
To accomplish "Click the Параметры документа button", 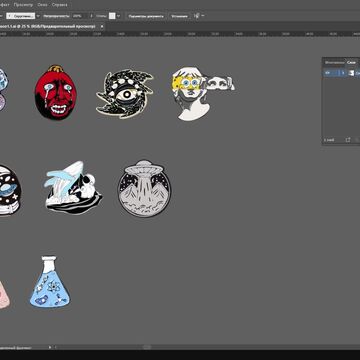I will coord(146,16).
